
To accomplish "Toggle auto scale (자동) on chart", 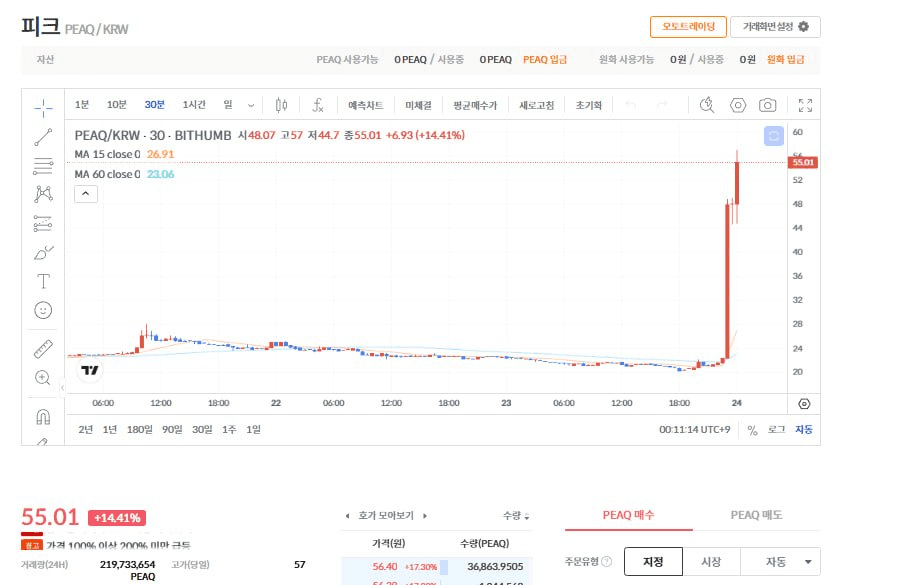I will pos(804,430).
